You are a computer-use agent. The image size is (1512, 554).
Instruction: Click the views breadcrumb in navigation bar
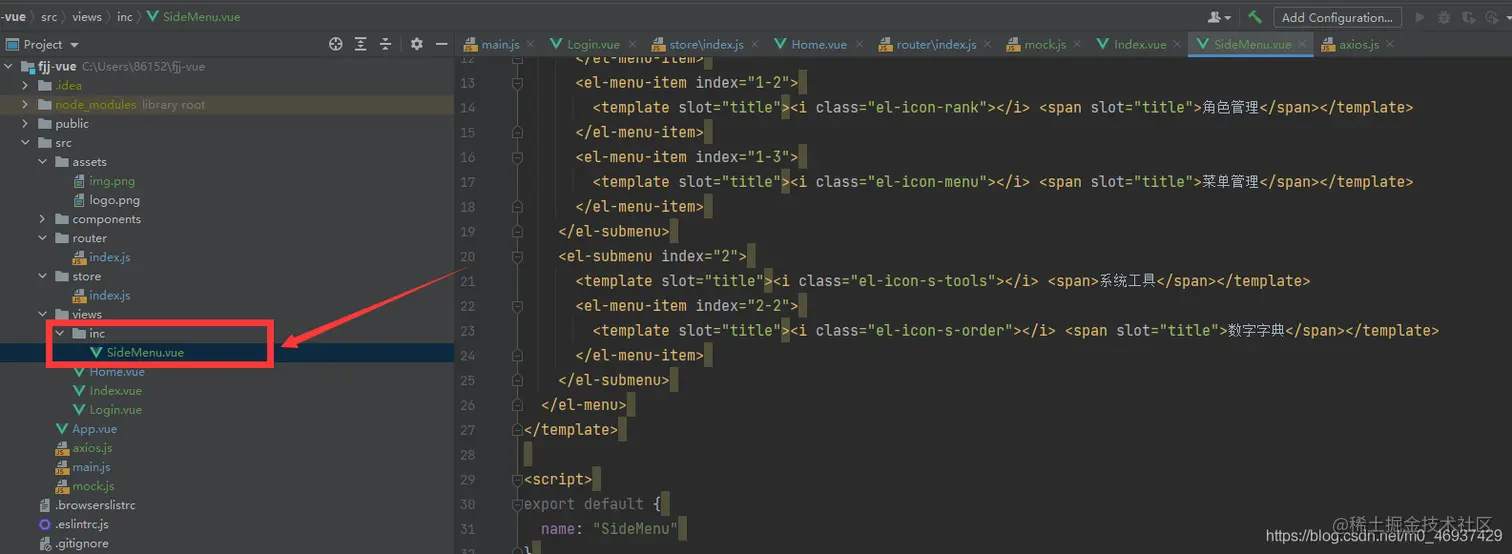[x=87, y=17]
